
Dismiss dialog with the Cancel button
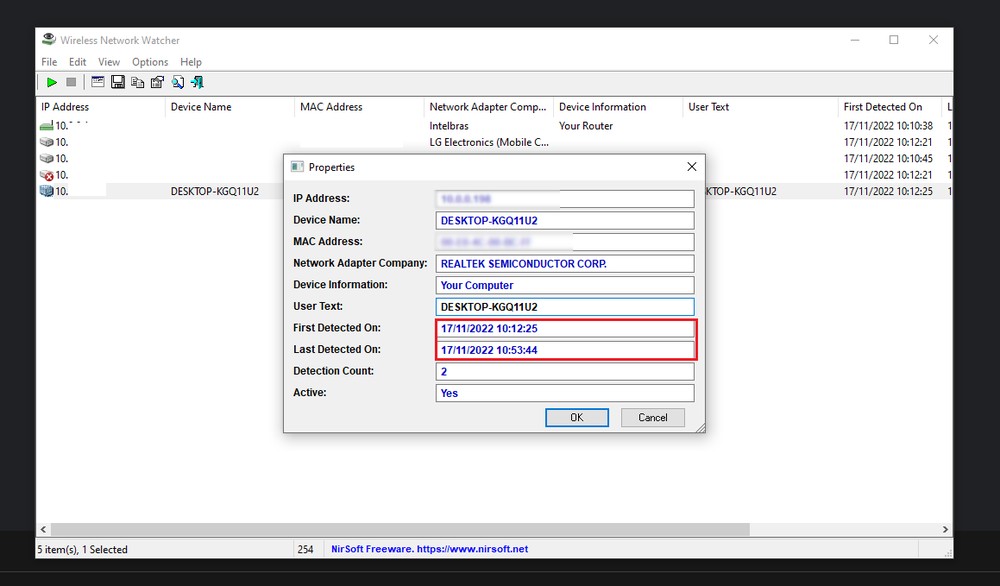pyautogui.click(x=652, y=417)
